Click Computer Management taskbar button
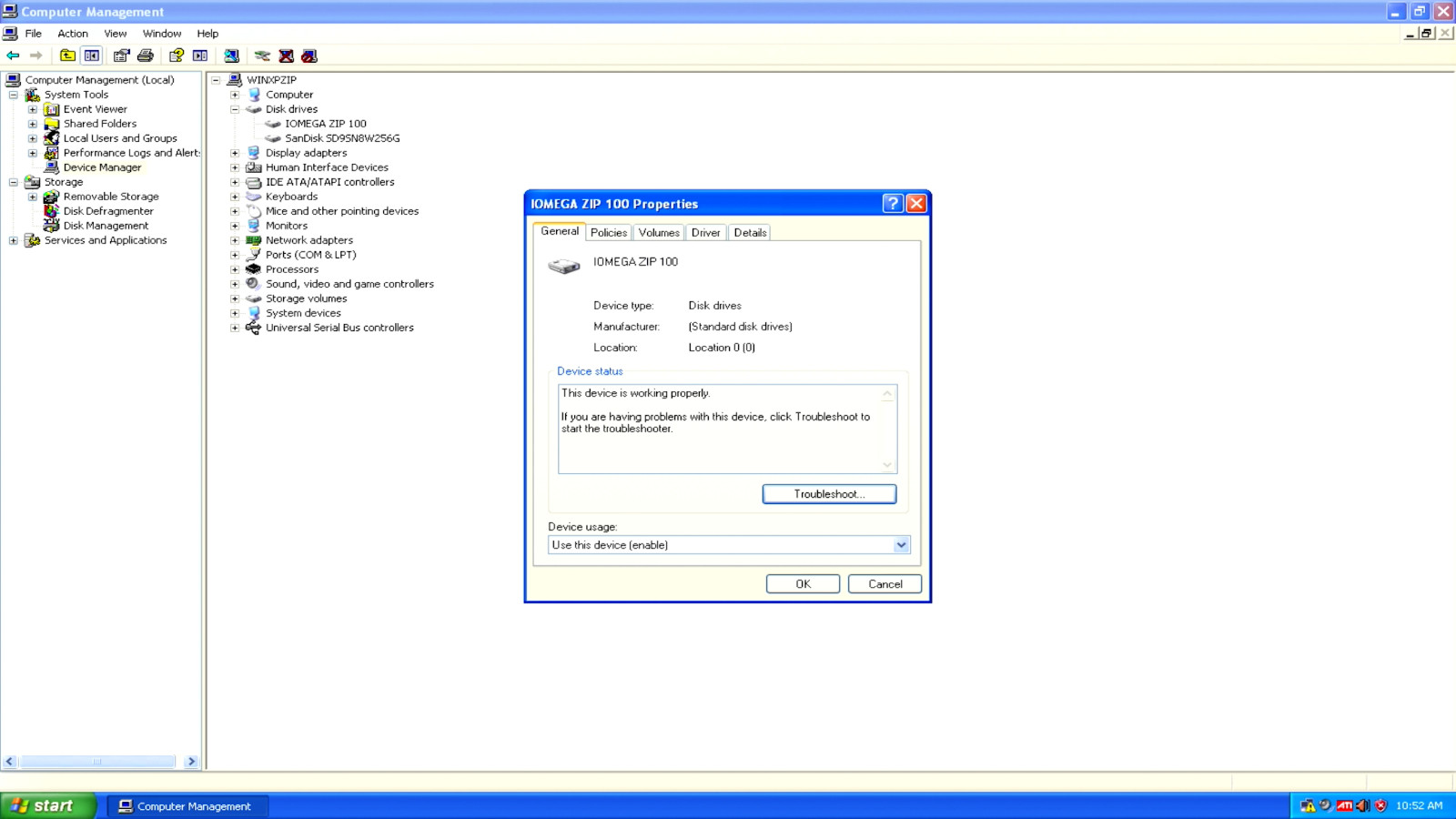 point(188,806)
